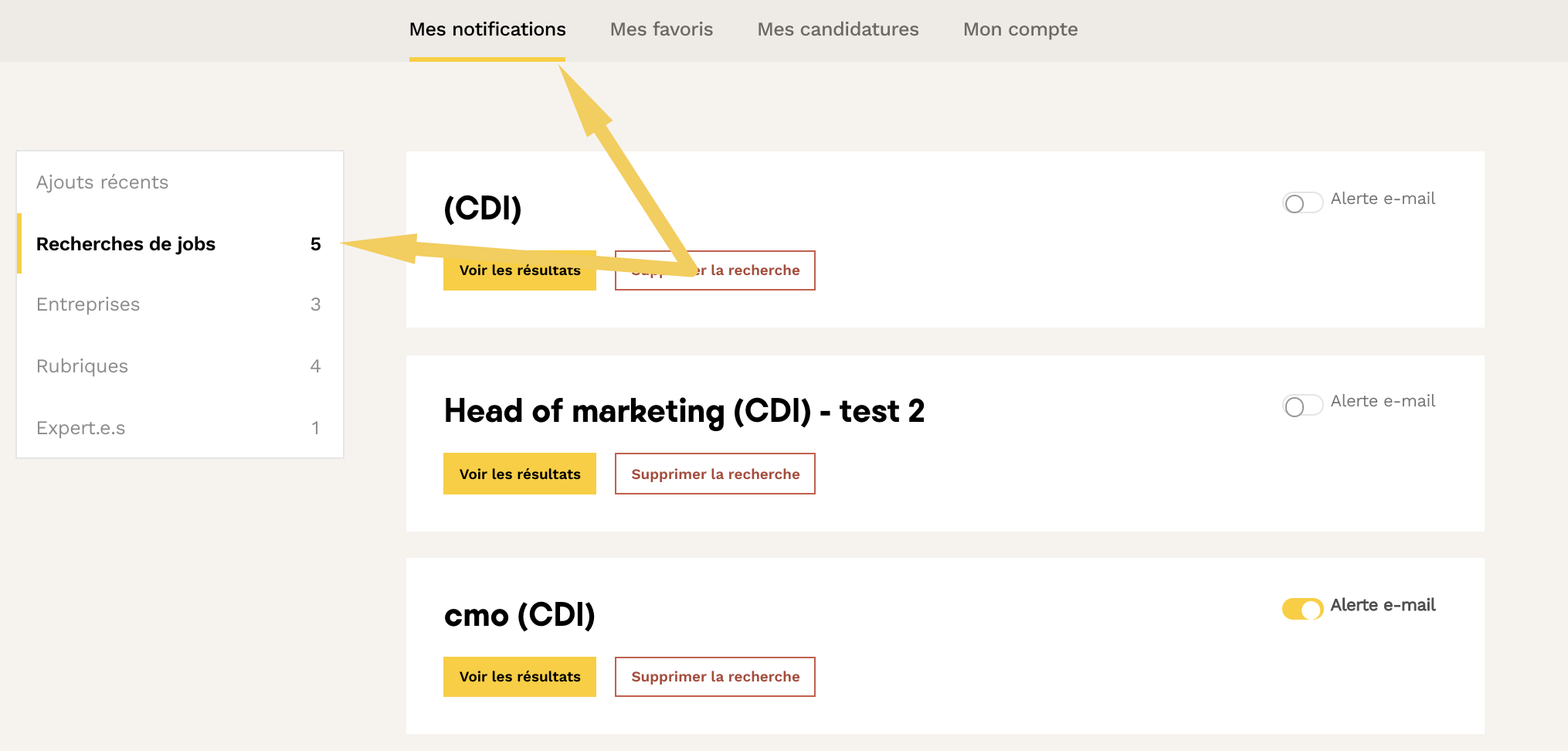The width and height of the screenshot is (1568, 751).
Task: Select Recherches de jobs in the sidebar
Action: pyautogui.click(x=126, y=244)
